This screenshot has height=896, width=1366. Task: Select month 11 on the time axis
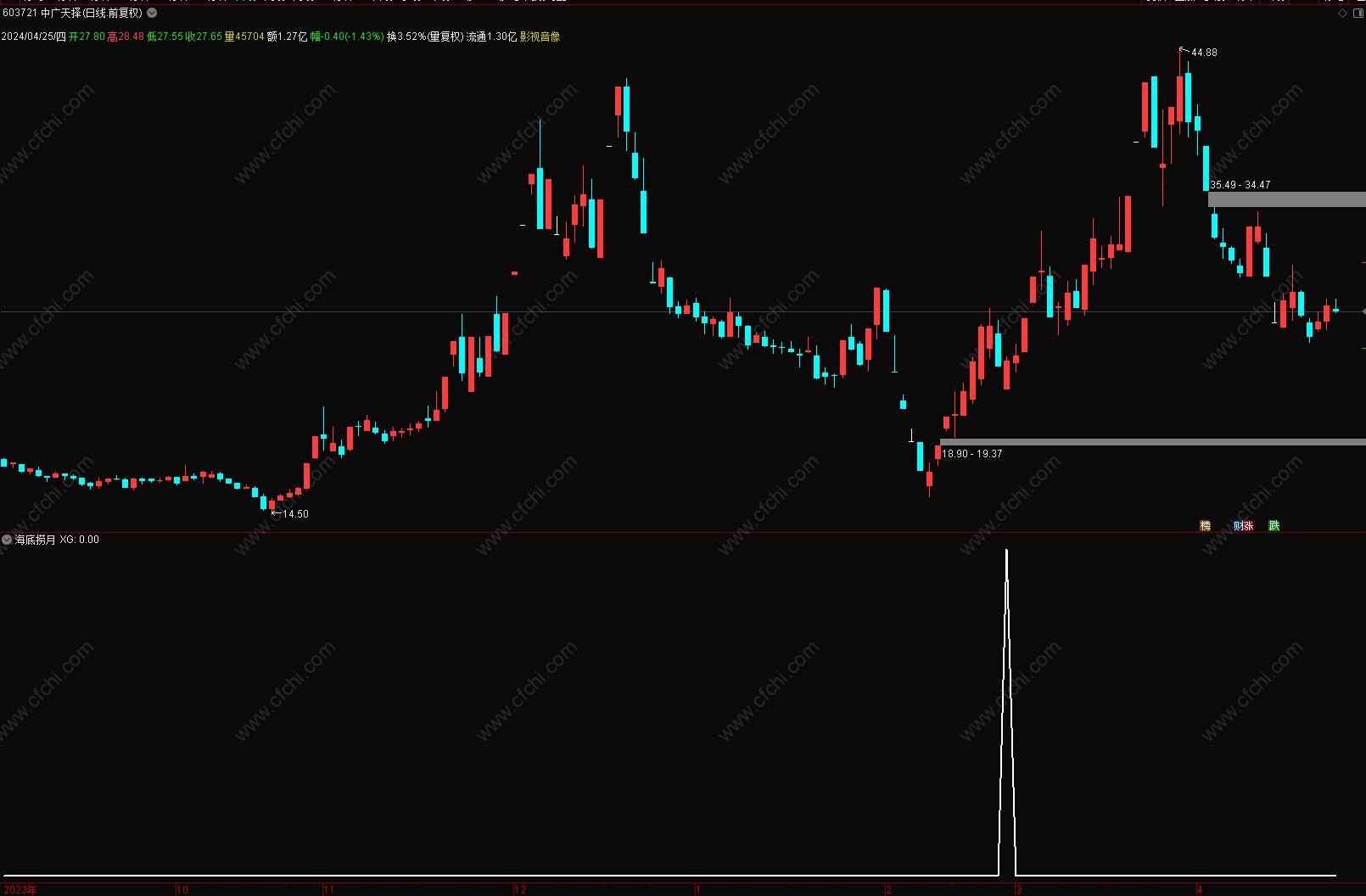click(329, 890)
